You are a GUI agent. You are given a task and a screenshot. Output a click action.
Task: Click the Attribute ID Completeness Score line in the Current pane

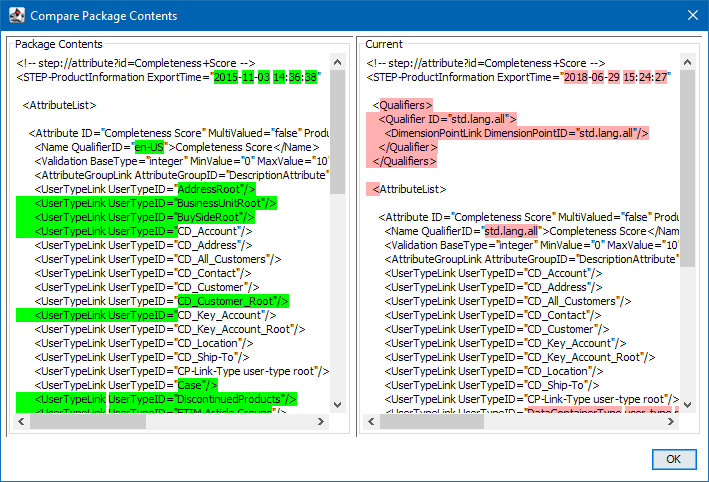click(529, 217)
